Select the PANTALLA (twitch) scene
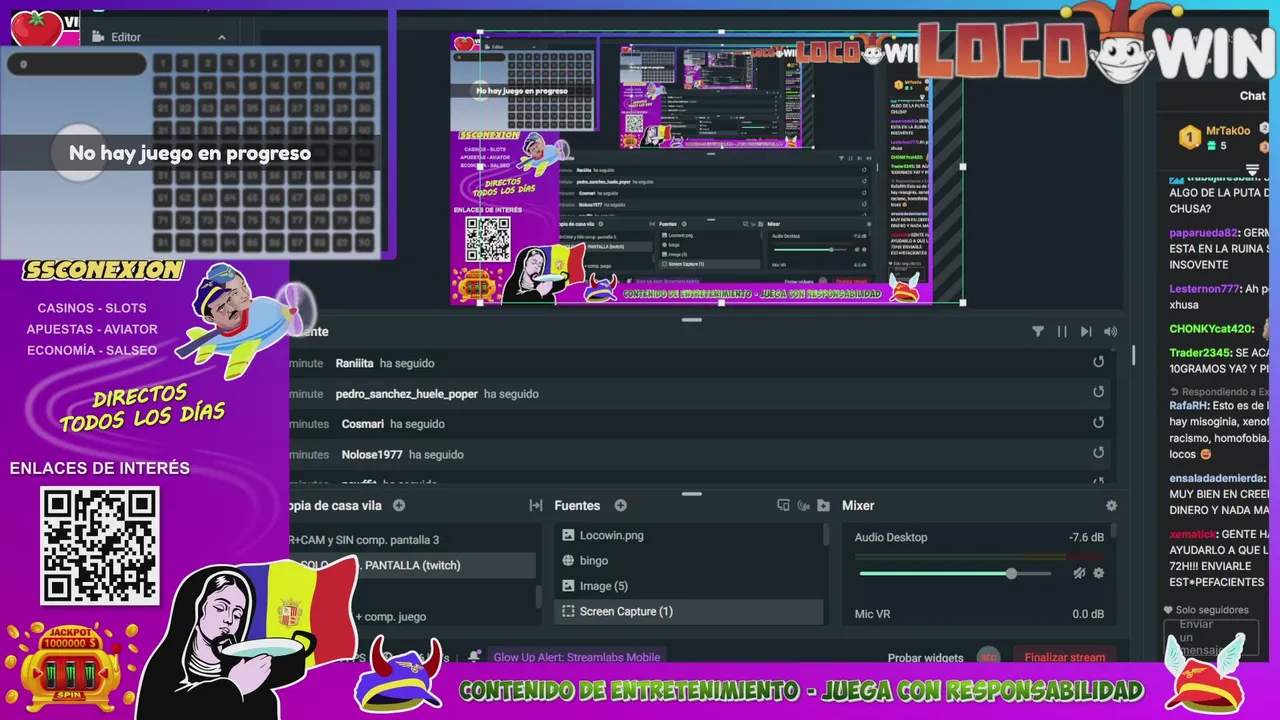This screenshot has height=720, width=1280. pos(412,565)
